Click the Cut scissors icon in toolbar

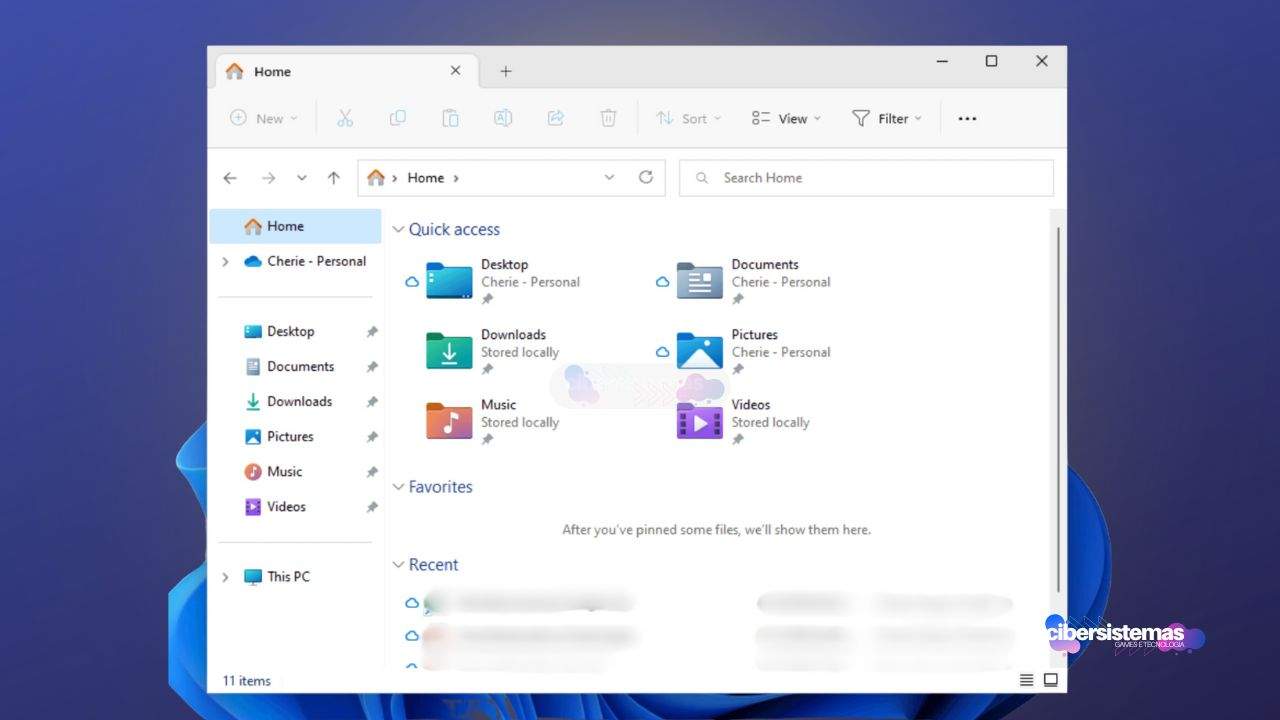[x=345, y=118]
